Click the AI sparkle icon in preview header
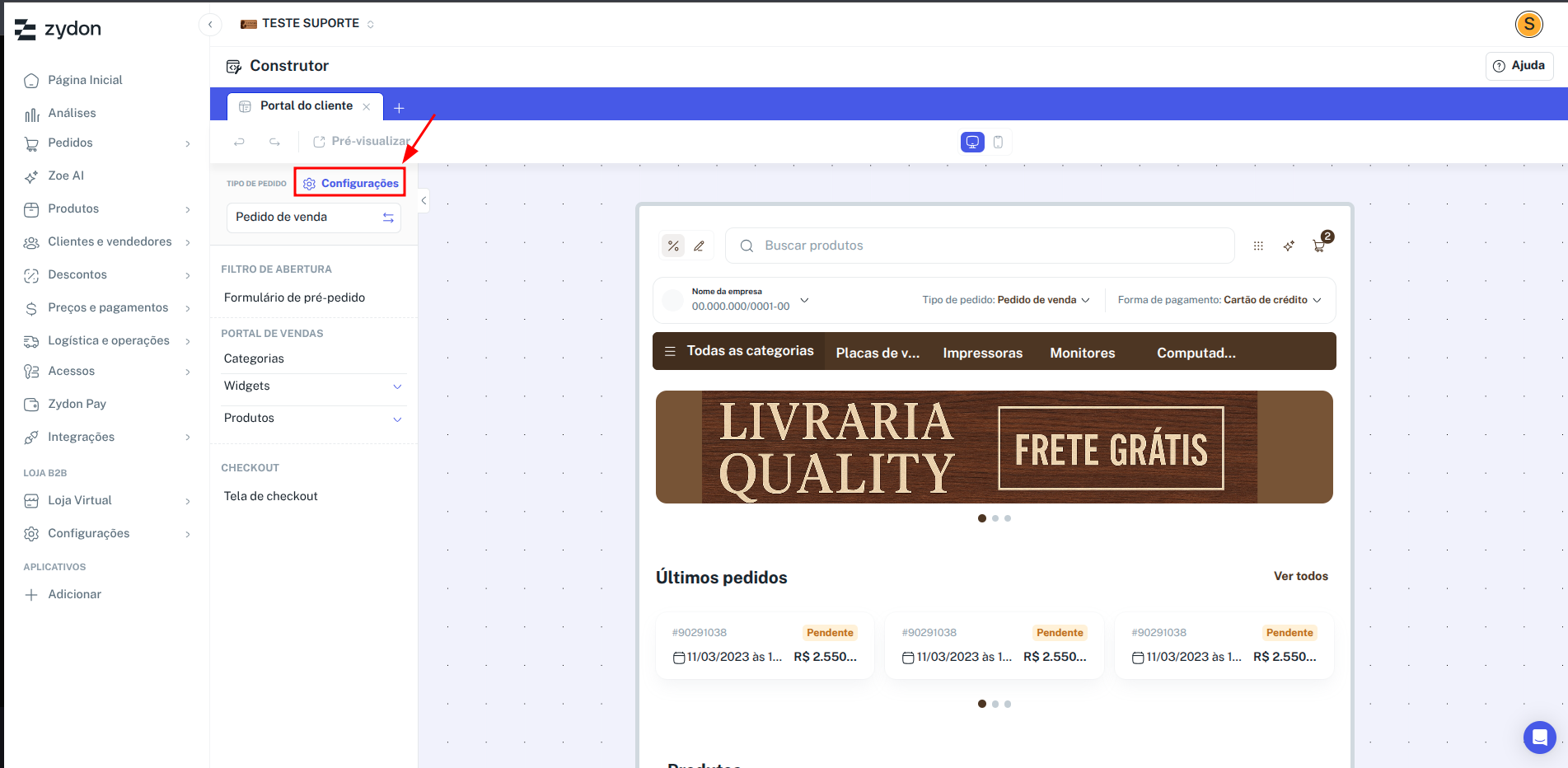Image resolution: width=1568 pixels, height=768 pixels. (1289, 246)
